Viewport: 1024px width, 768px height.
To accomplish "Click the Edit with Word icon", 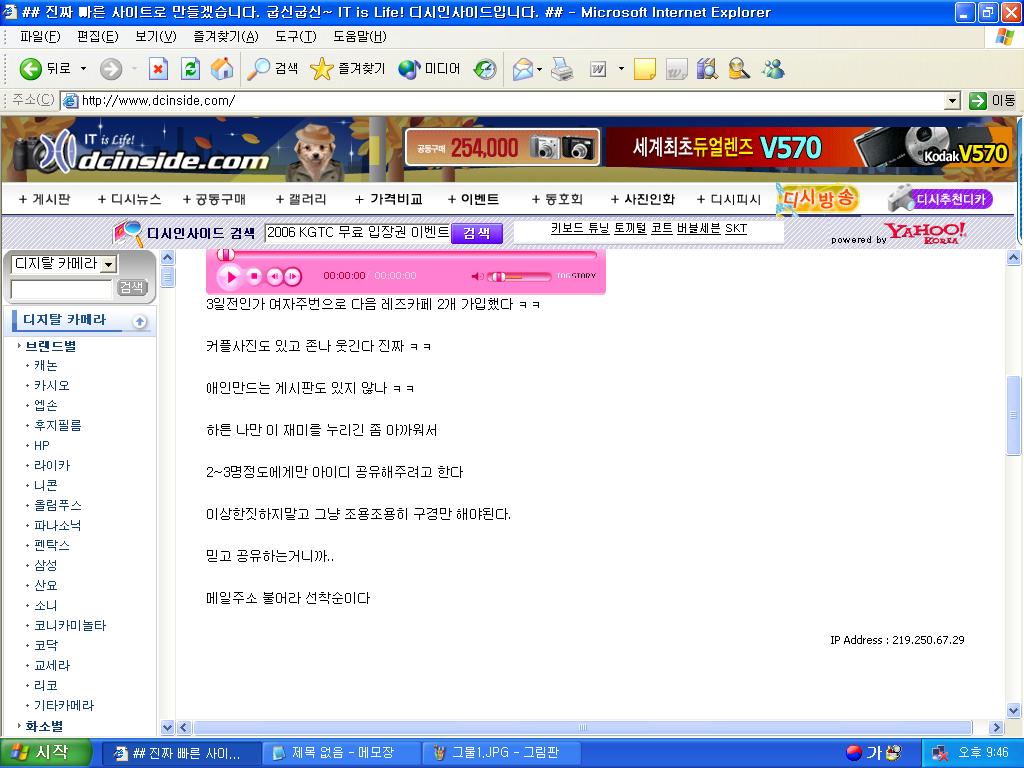I will (598, 69).
